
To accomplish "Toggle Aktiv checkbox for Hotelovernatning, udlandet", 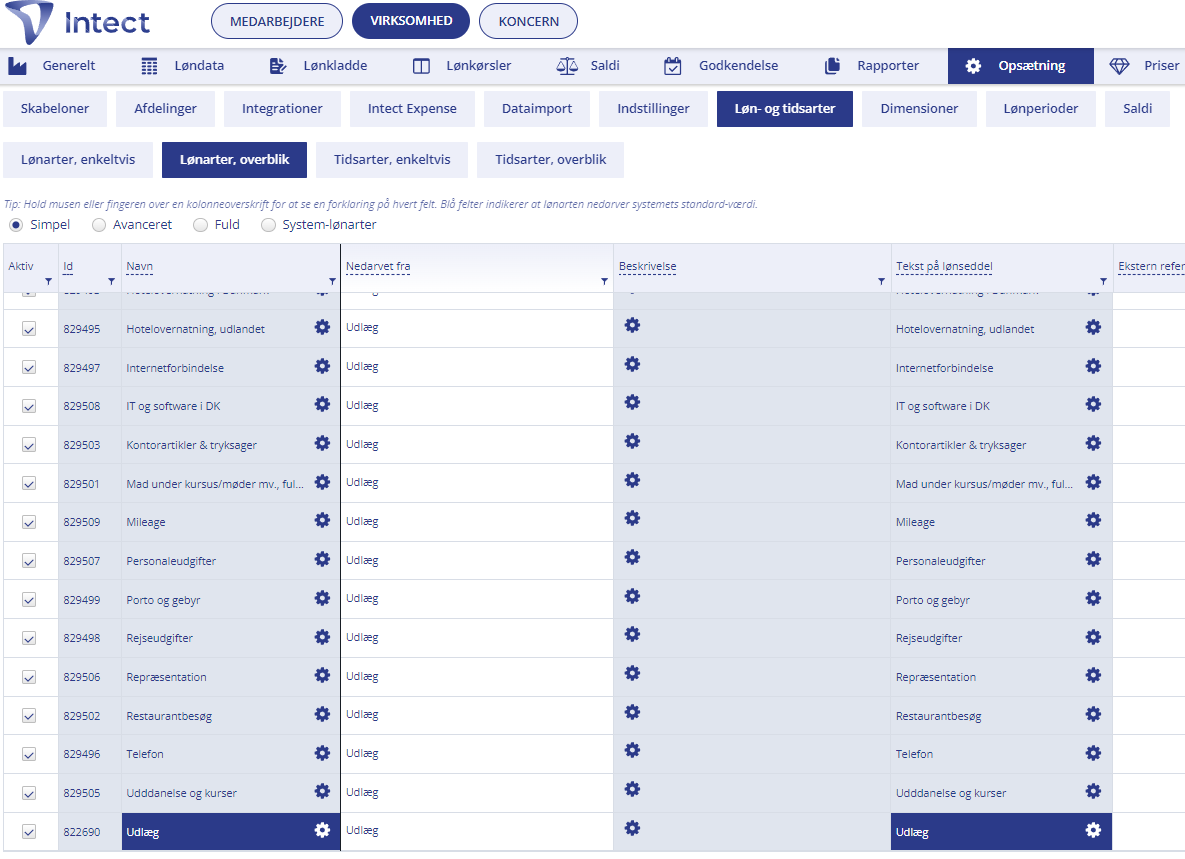I will 29,329.
